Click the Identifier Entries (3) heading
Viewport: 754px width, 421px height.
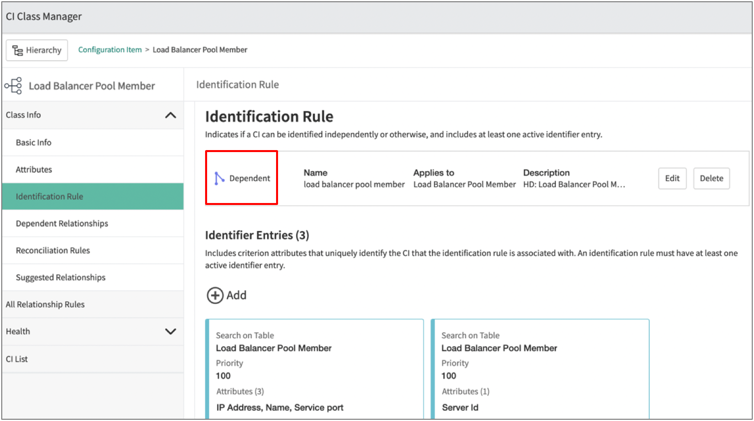point(257,235)
